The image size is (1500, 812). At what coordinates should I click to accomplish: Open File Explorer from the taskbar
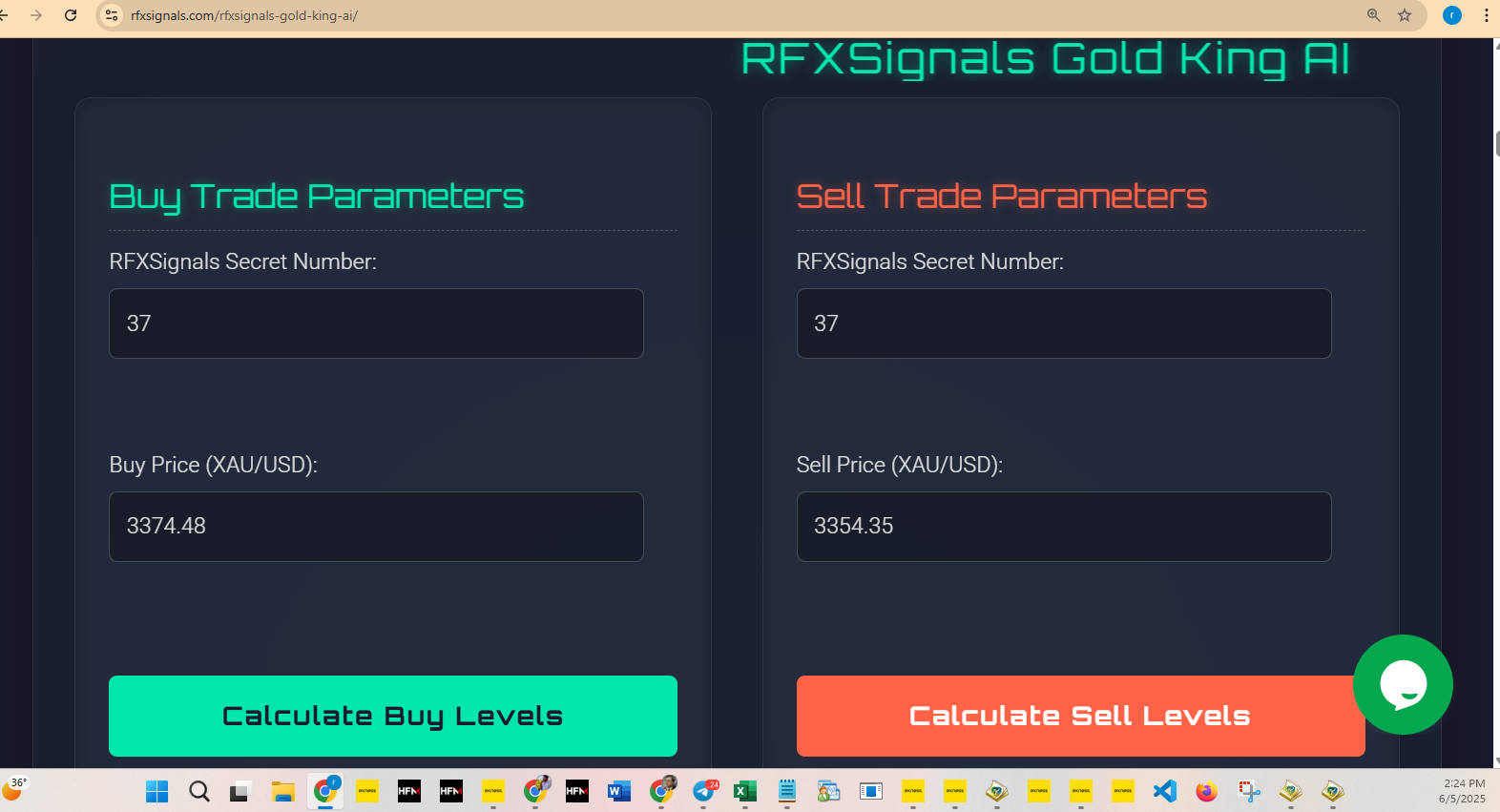click(282, 791)
